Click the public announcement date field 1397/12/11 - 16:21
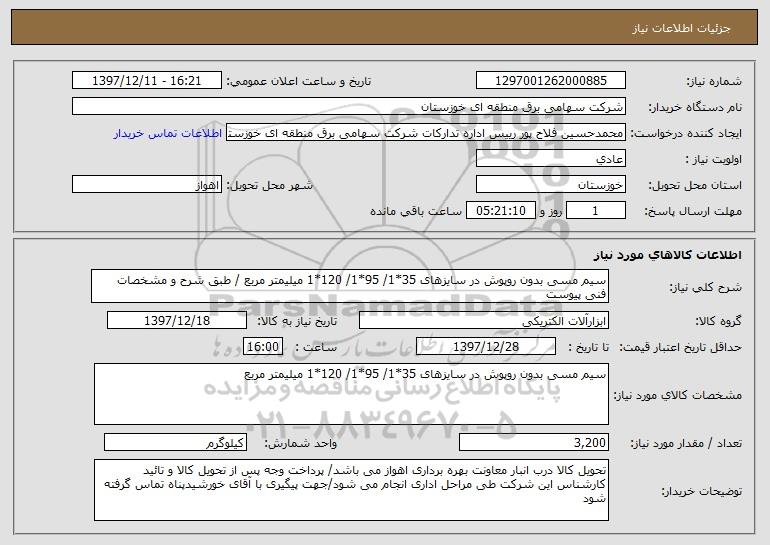770x545 pixels. [146, 81]
